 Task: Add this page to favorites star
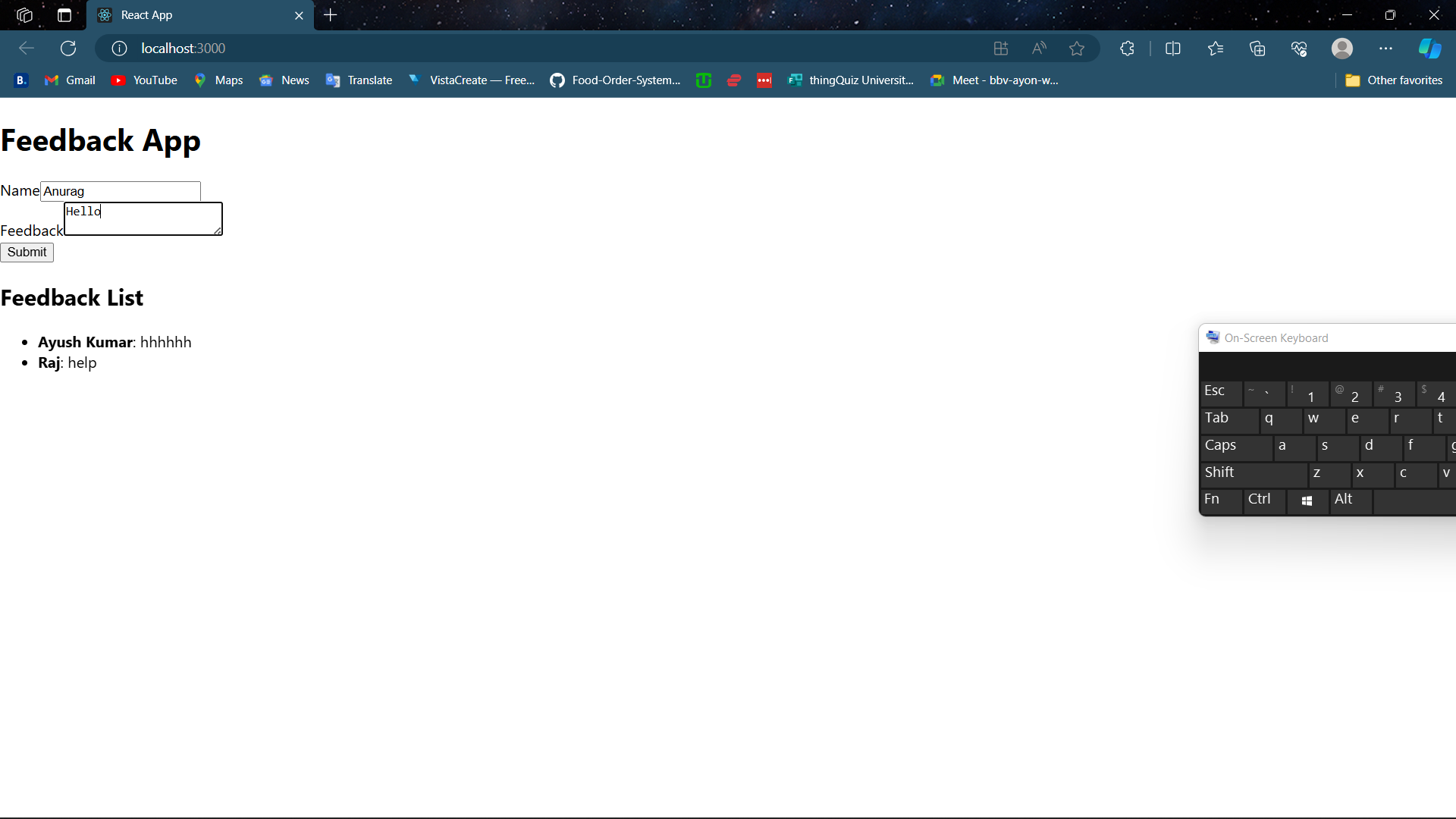tap(1077, 49)
